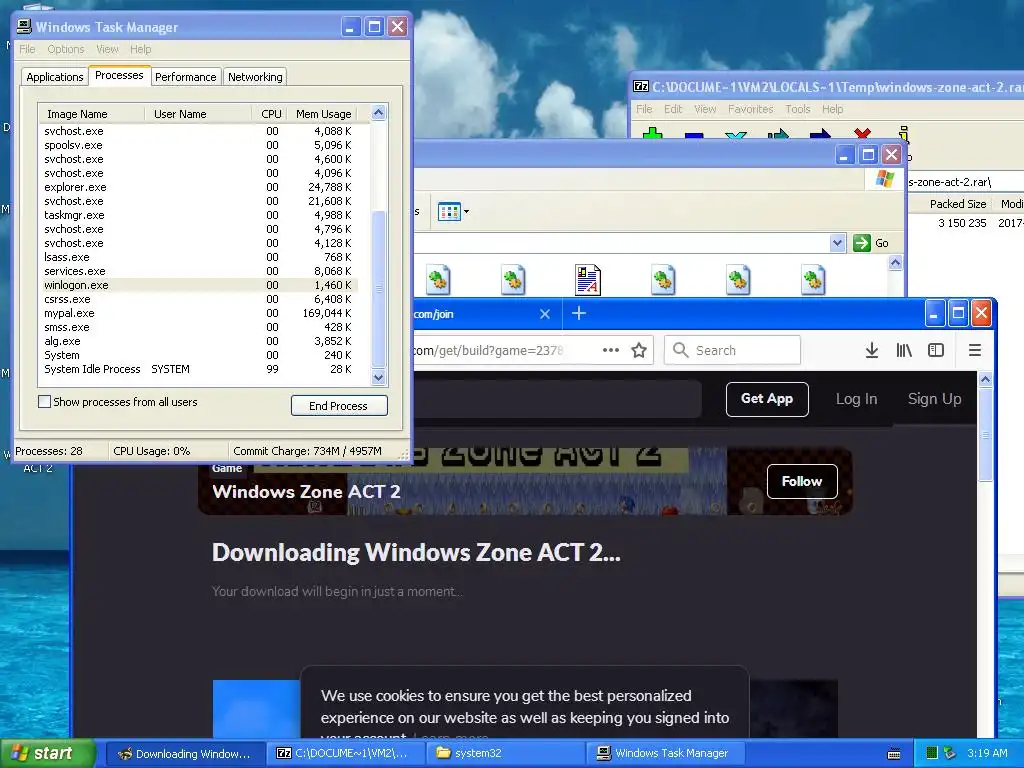Click 7-Zip Add green plus icon
This screenshot has width=1024, height=768.
click(652, 134)
